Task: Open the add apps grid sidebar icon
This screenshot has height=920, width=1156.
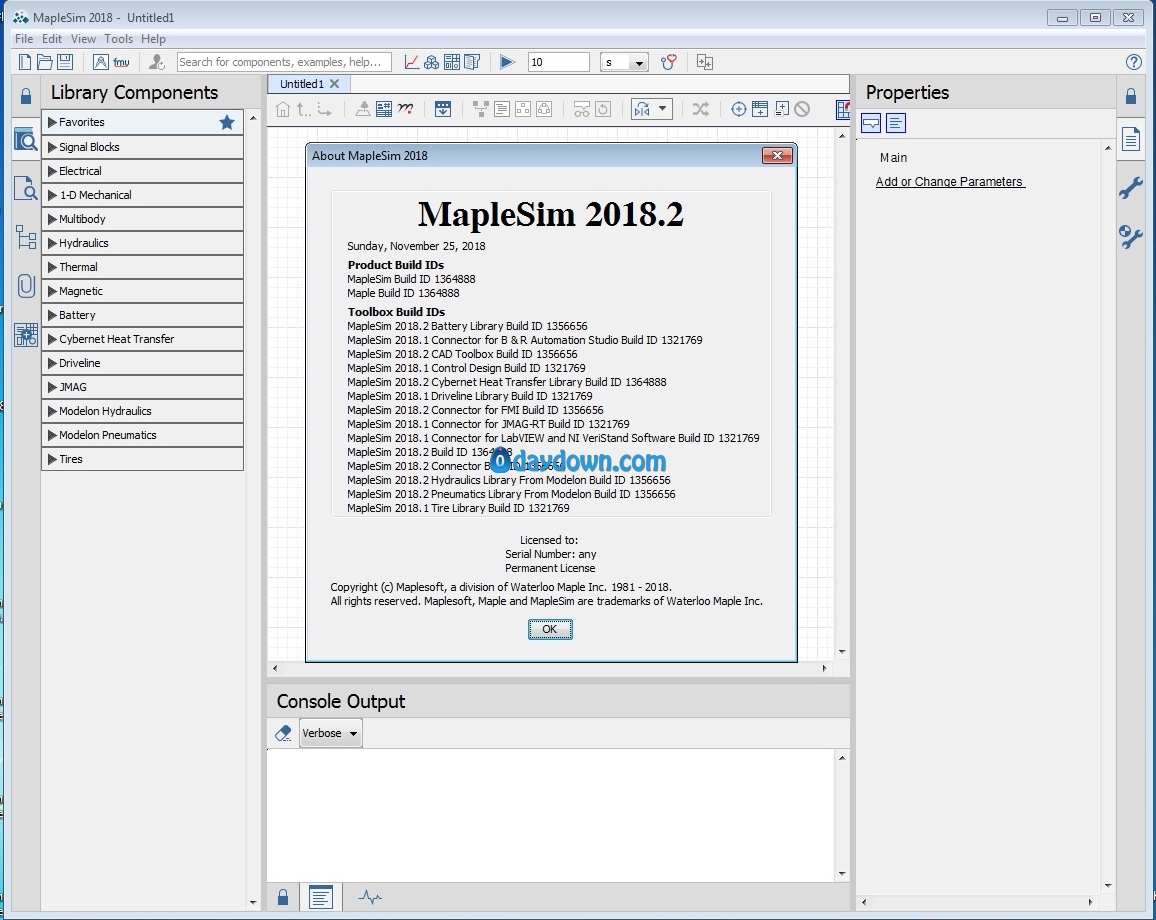Action: [26, 335]
